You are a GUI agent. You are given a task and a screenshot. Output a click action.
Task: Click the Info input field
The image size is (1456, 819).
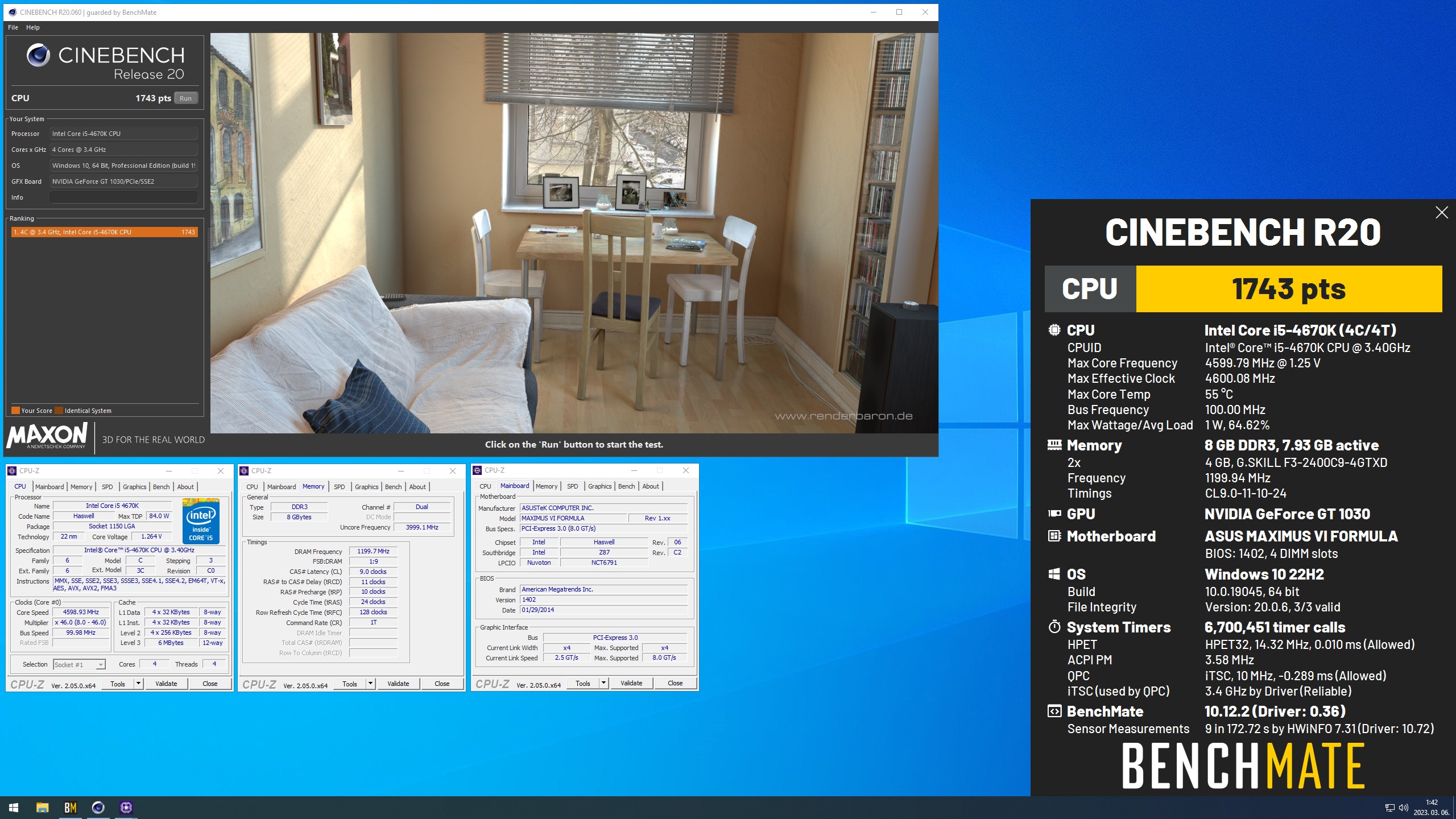click(x=123, y=197)
